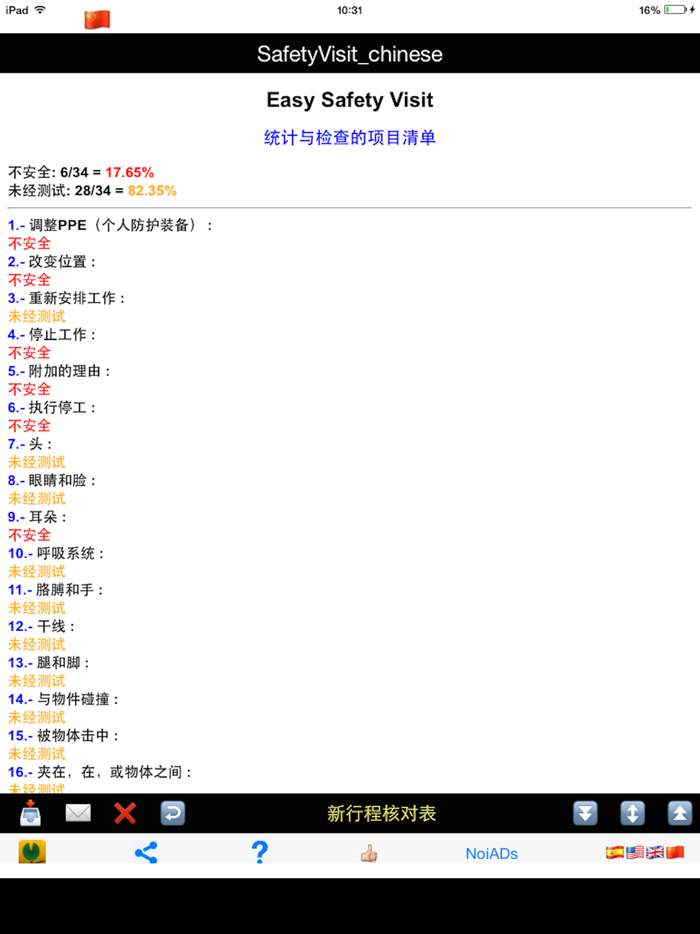Tap the 17.65% unsafe percentage
Viewport: 700px width, 934px height.
130,172
